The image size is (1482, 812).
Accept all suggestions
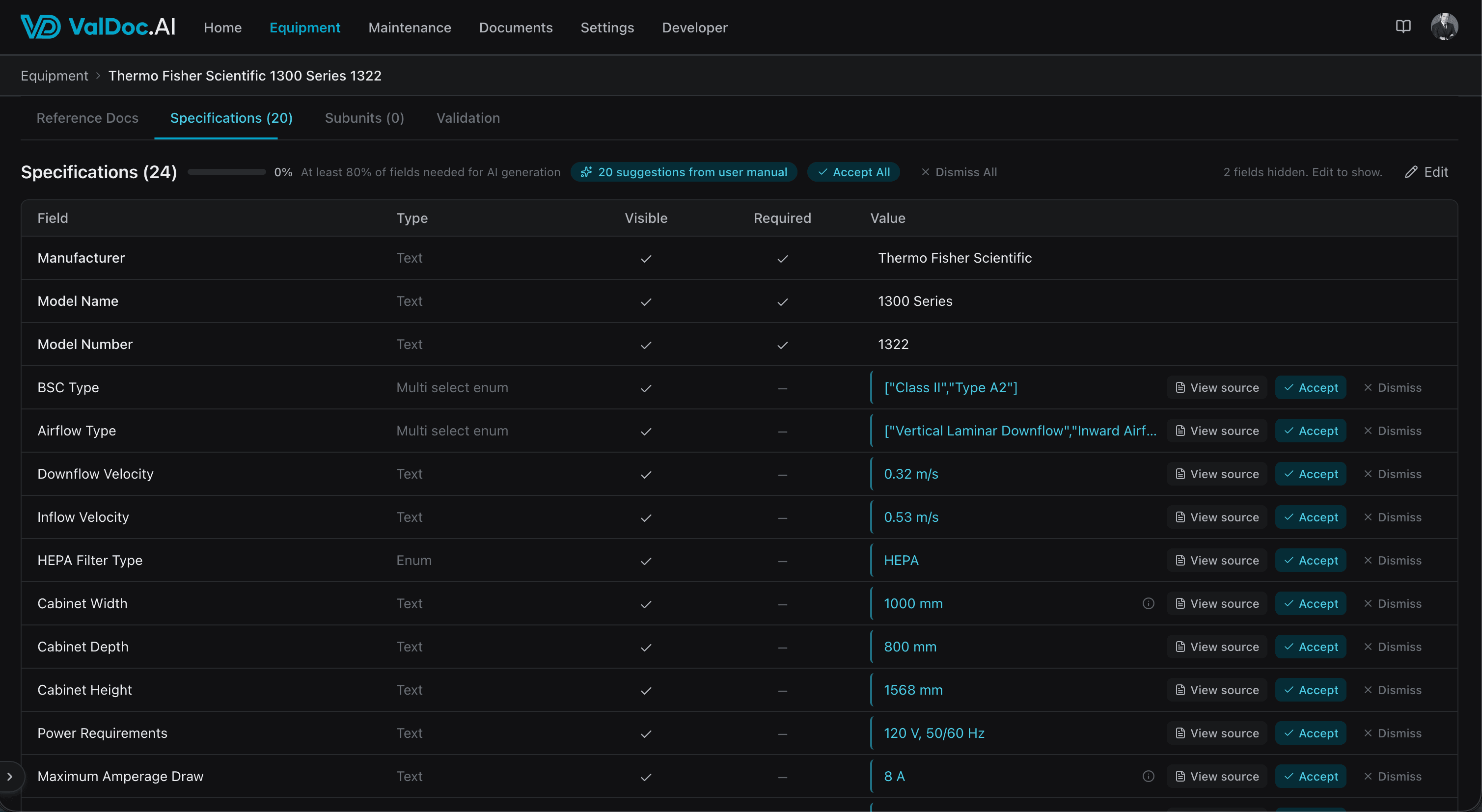point(854,172)
